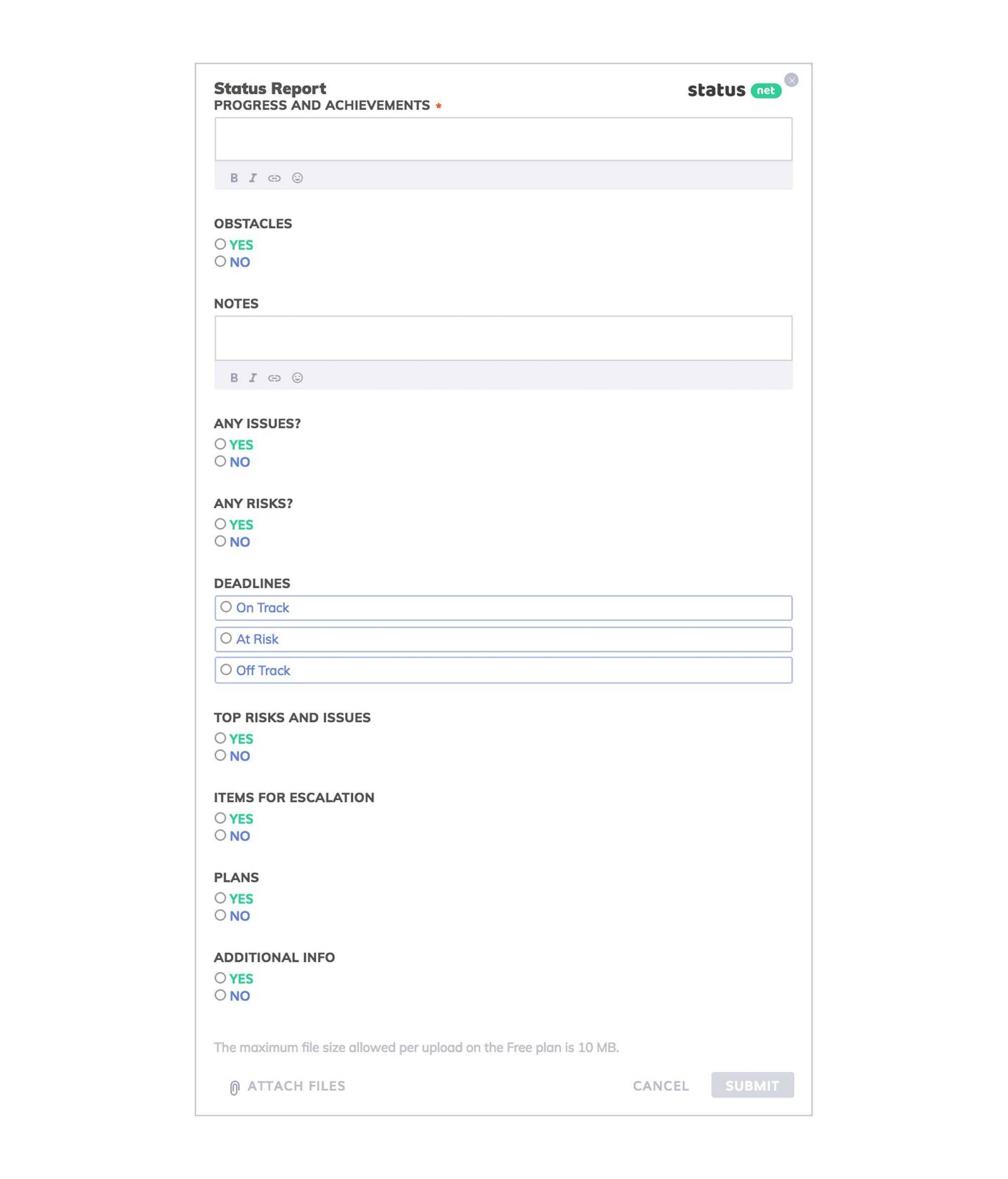Select NO for Any Risks
This screenshot has height=1179, width=1008.
(x=220, y=541)
